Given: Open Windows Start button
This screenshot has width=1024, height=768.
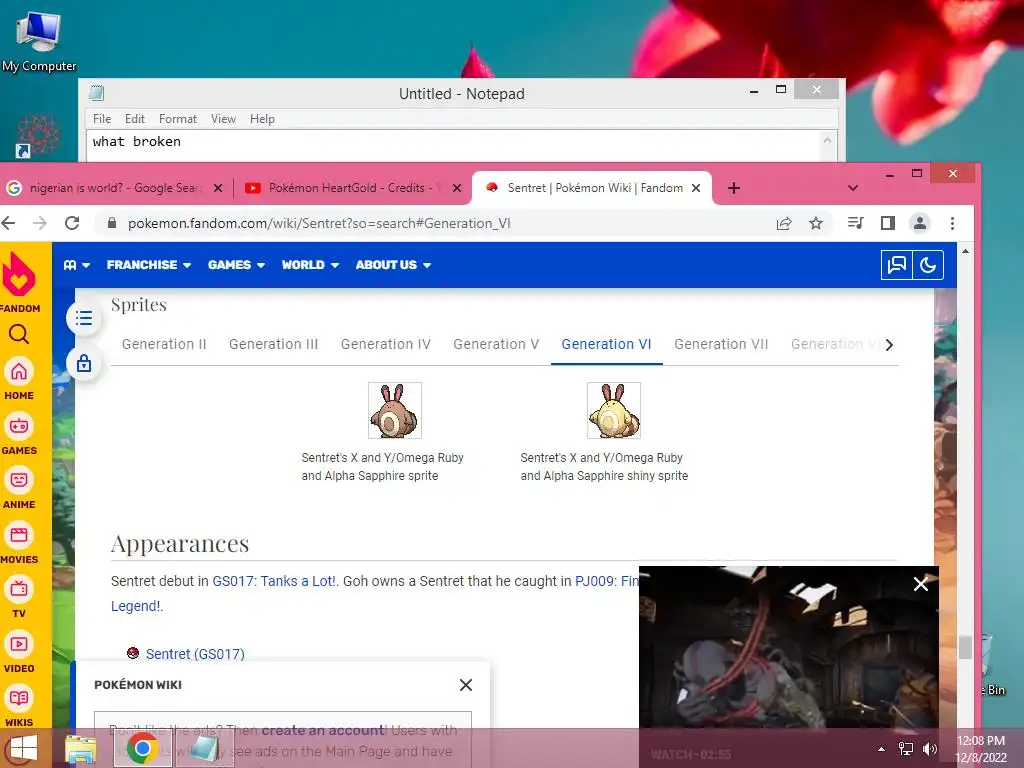Looking at the screenshot, I should coord(23,748).
